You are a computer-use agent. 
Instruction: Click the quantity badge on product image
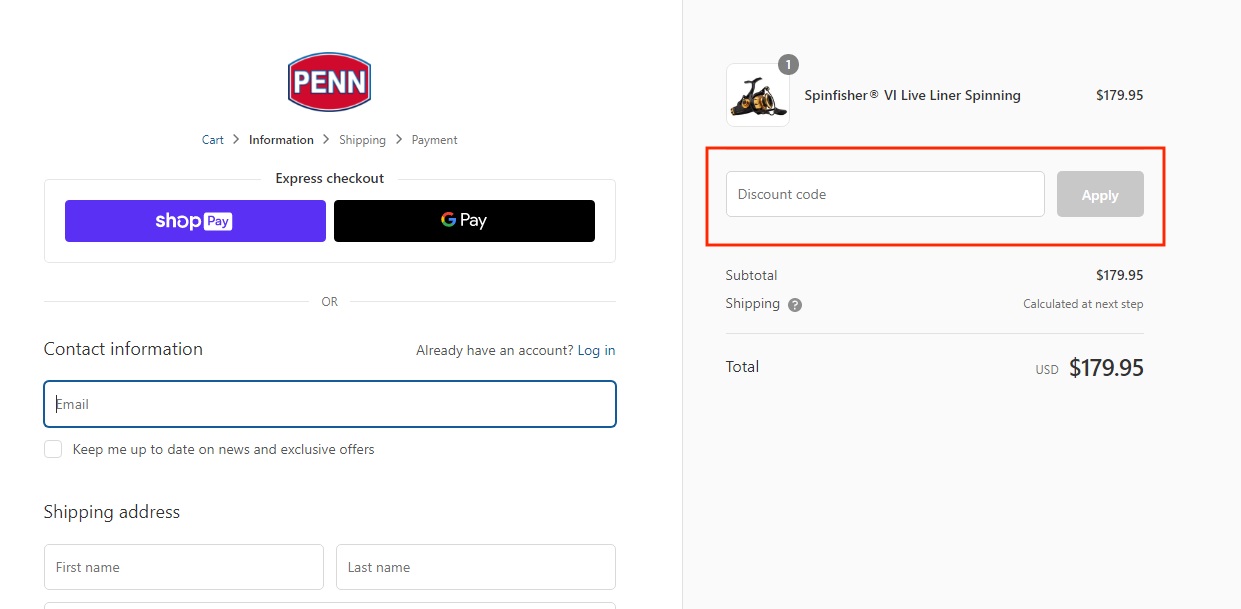[x=788, y=65]
